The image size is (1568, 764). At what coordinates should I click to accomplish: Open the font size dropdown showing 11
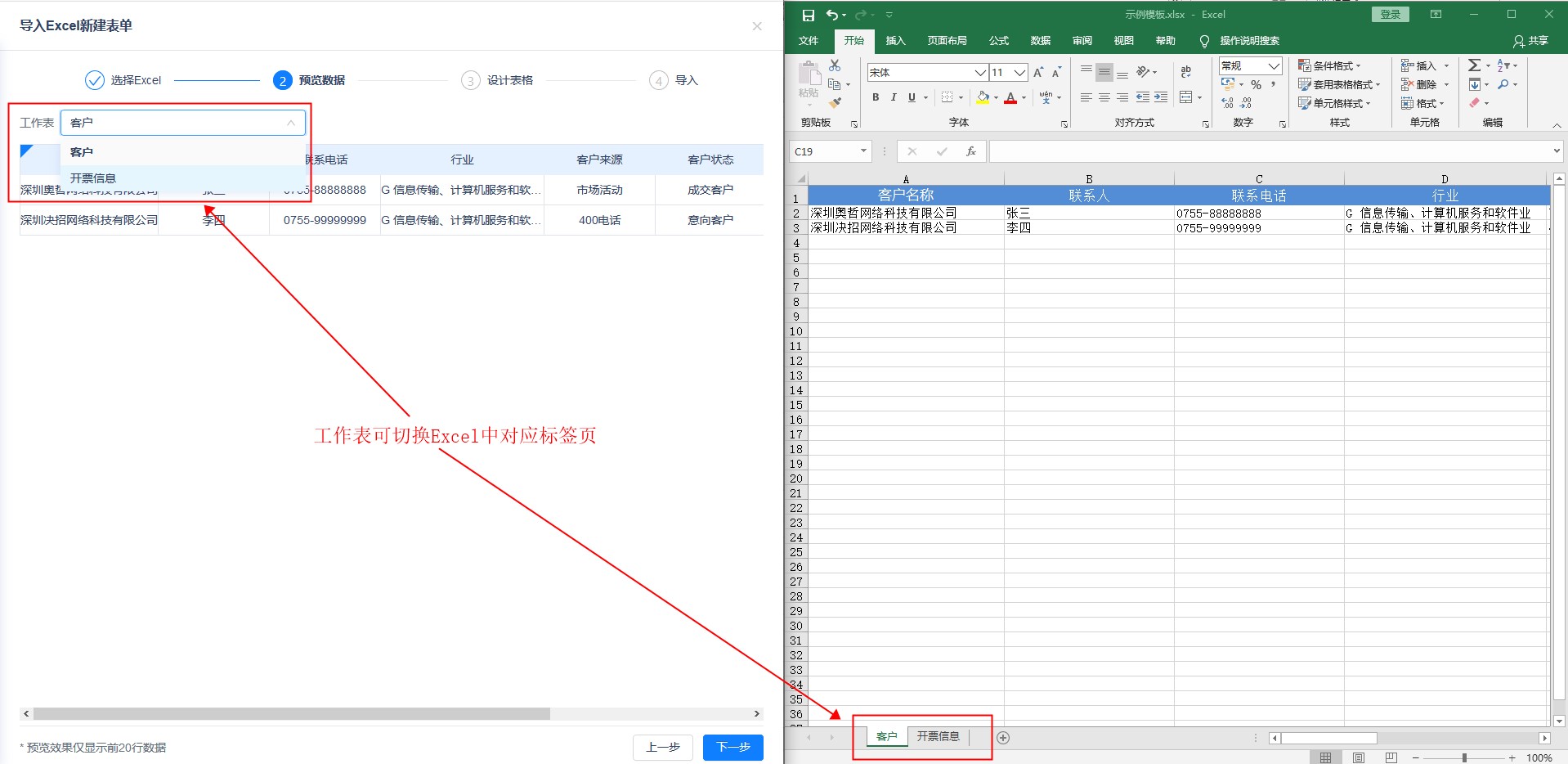(1019, 73)
